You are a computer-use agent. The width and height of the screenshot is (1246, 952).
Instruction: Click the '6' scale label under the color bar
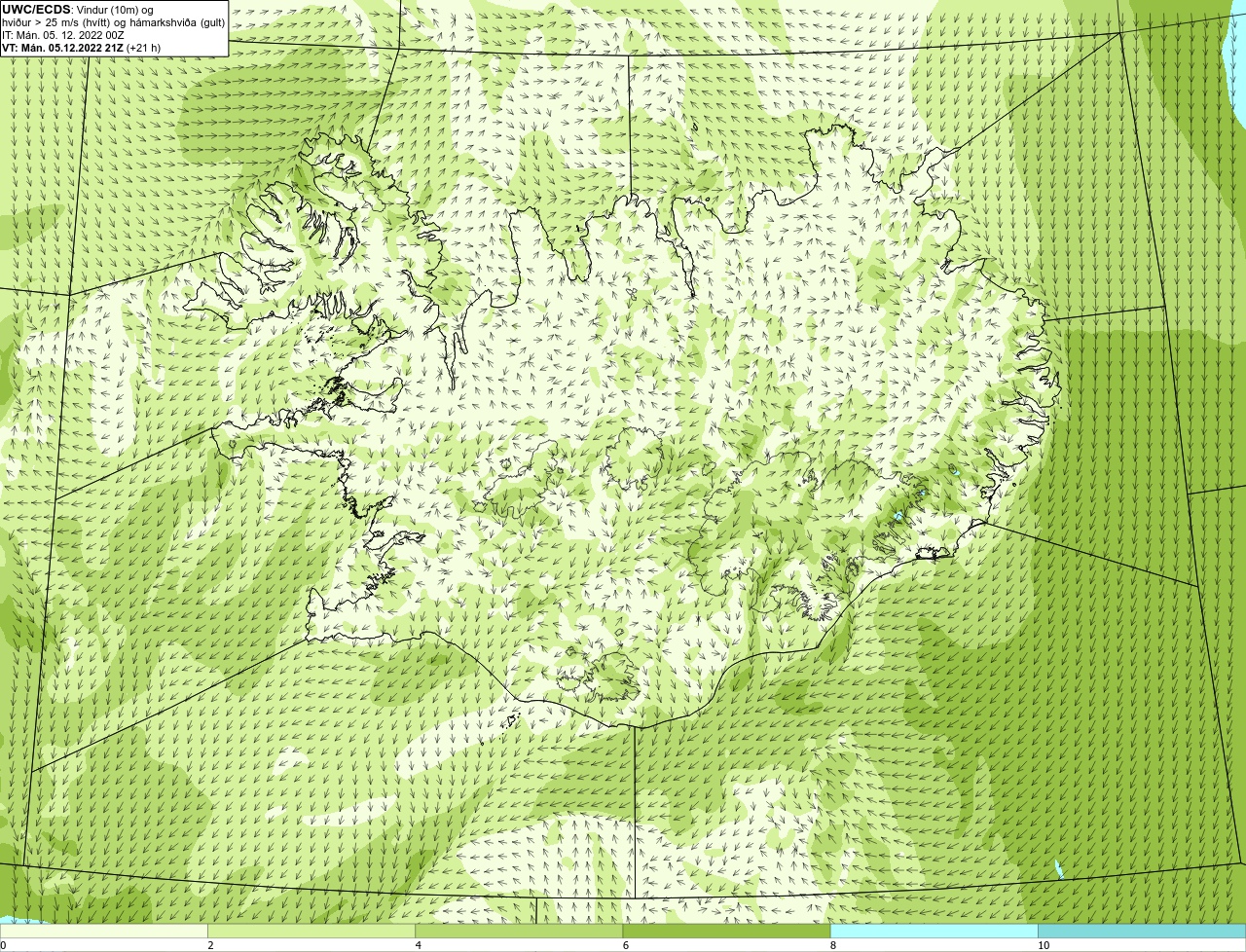[x=625, y=945]
